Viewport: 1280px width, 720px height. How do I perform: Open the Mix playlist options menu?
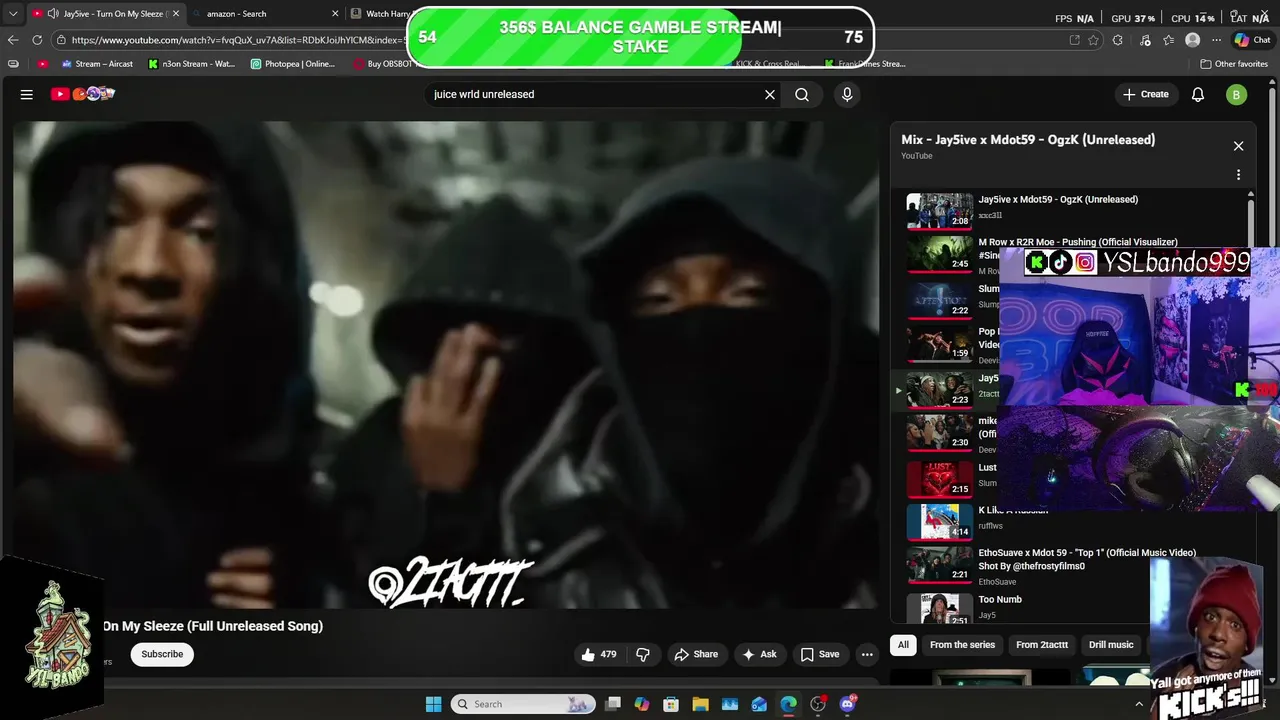1238,175
